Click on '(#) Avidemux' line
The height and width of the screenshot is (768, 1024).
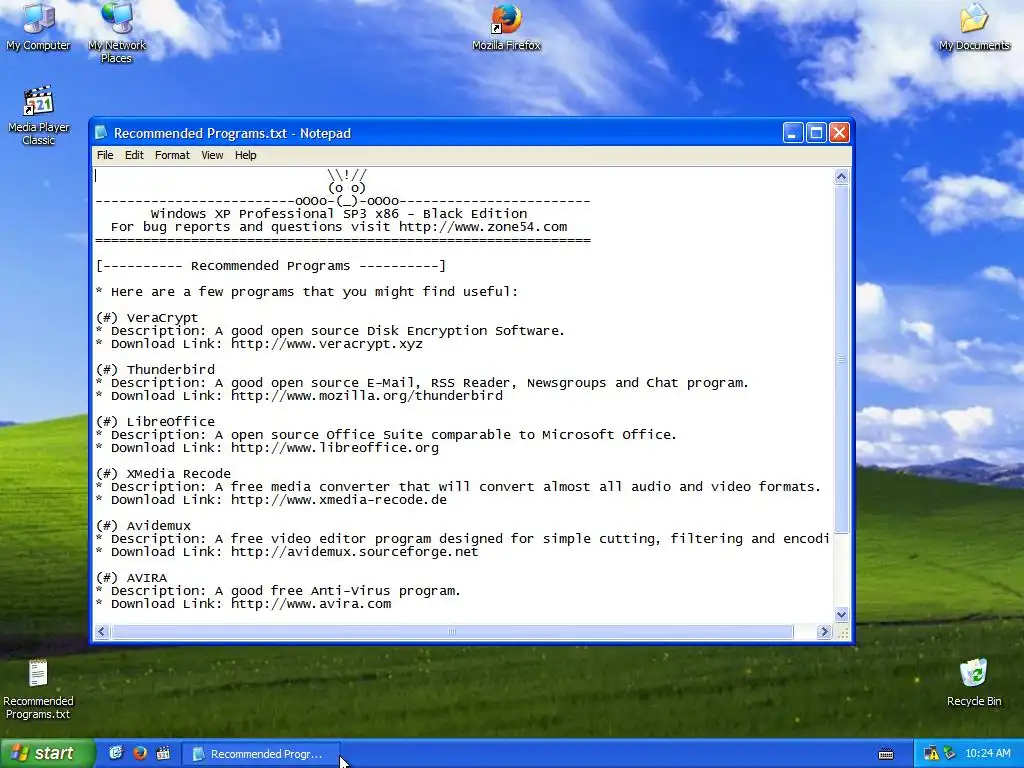[x=144, y=526]
